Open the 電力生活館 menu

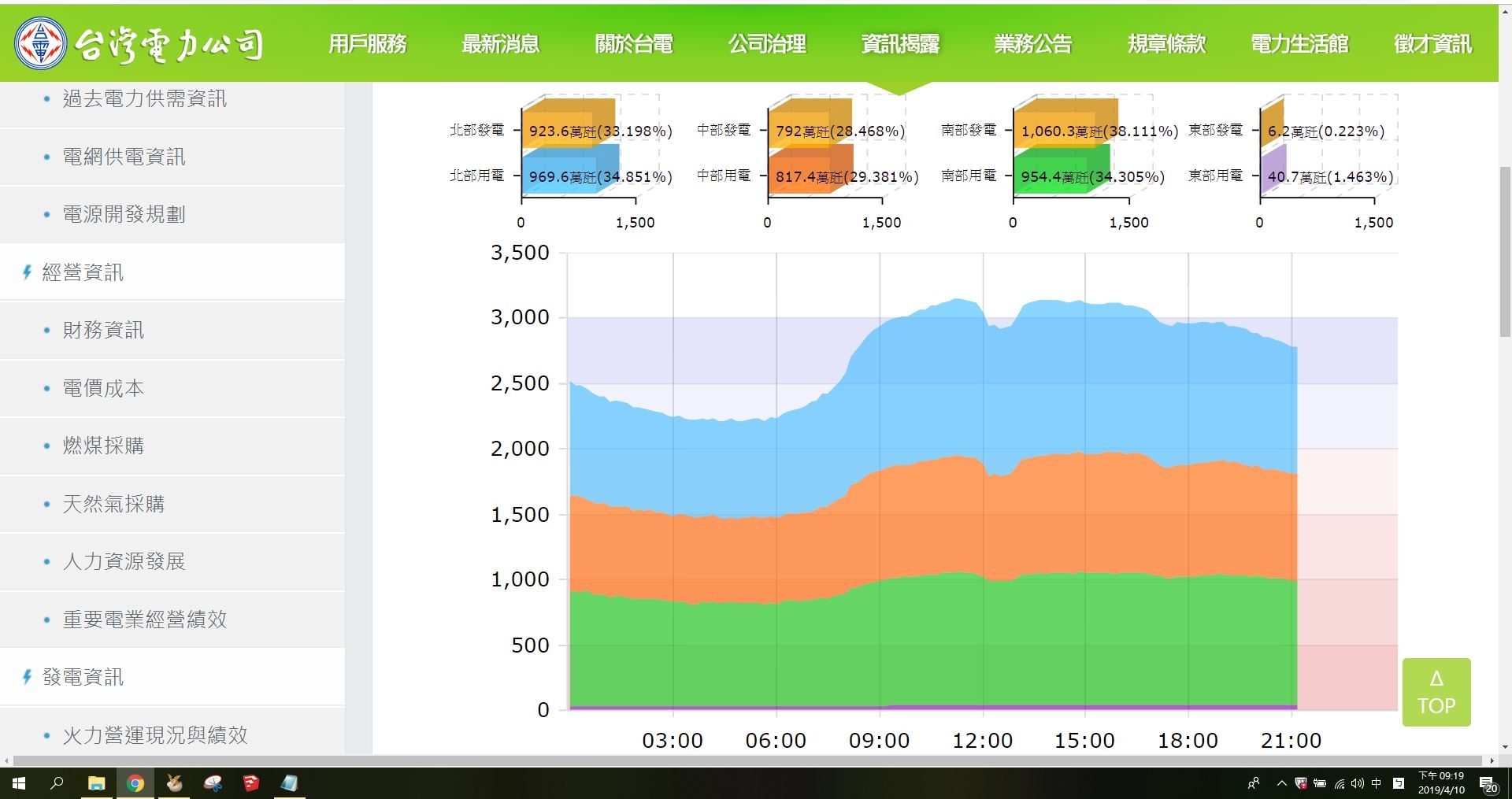point(1299,44)
